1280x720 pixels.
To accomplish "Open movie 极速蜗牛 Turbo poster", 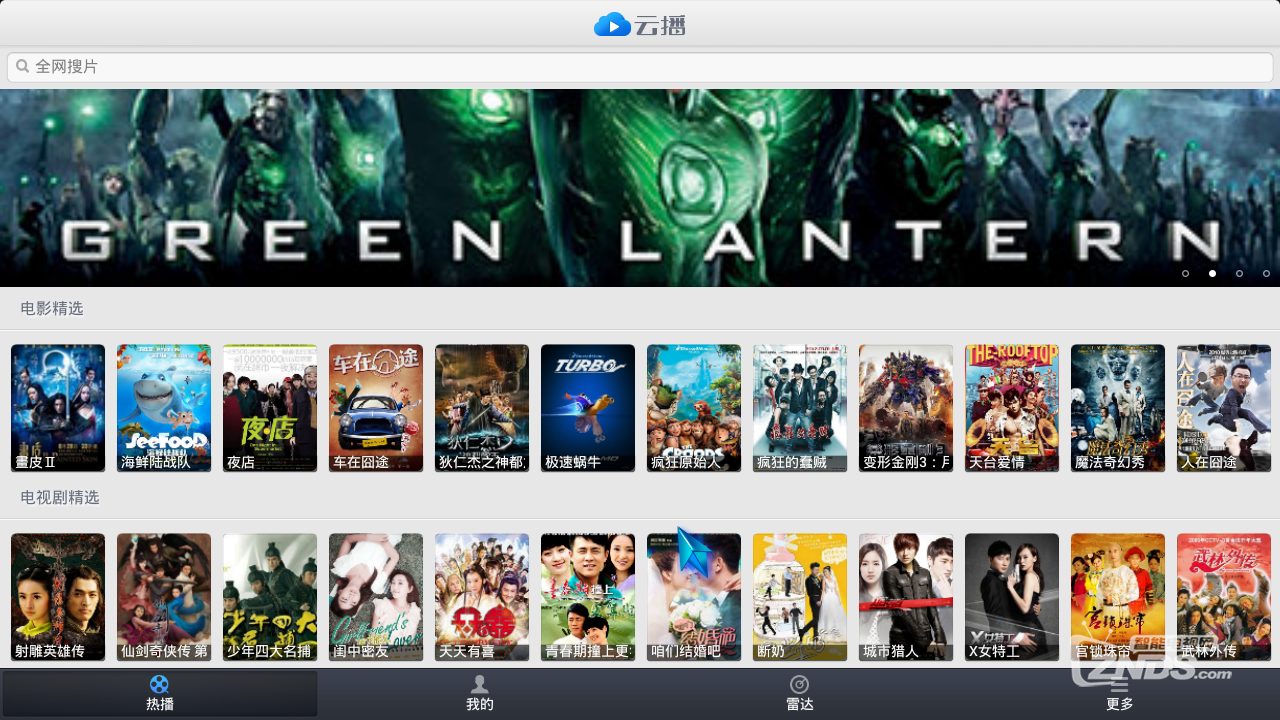I will pos(588,408).
